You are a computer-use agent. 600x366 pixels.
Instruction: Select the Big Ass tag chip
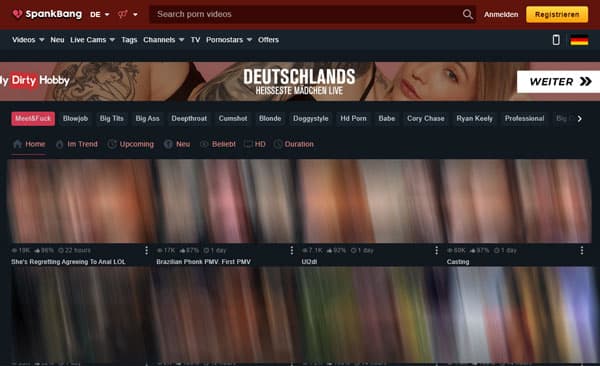(x=147, y=119)
